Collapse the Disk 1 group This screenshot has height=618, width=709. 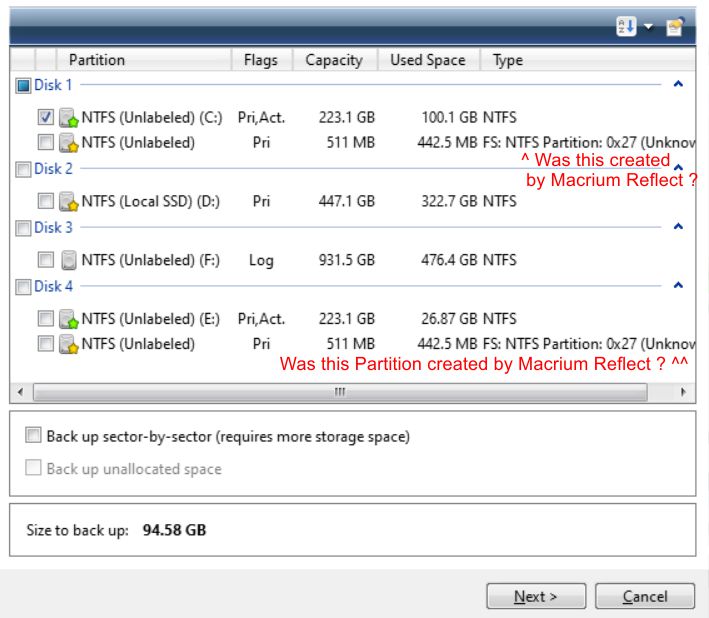[x=678, y=84]
